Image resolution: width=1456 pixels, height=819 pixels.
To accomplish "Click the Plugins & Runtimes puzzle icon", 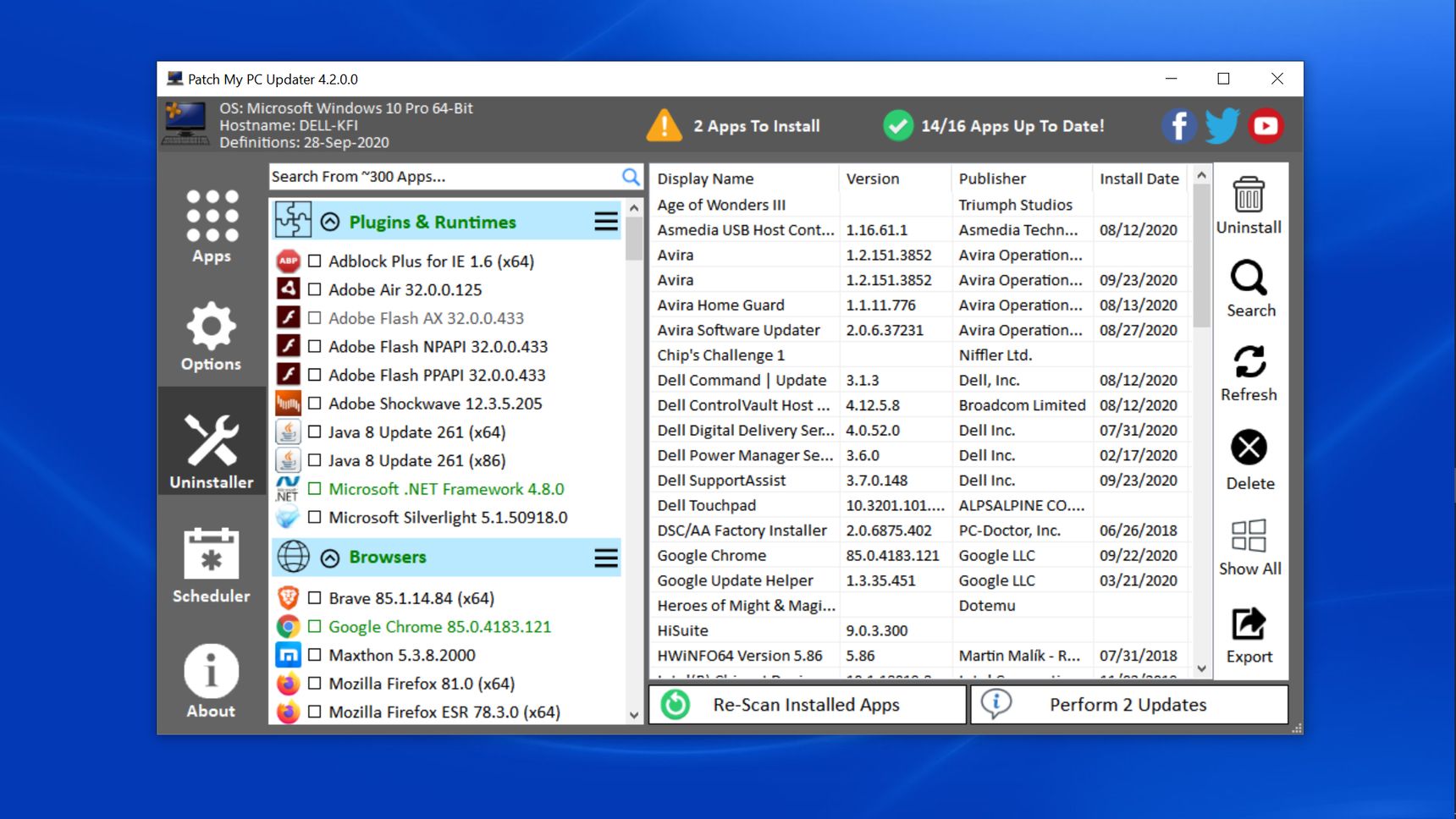I will click(293, 221).
